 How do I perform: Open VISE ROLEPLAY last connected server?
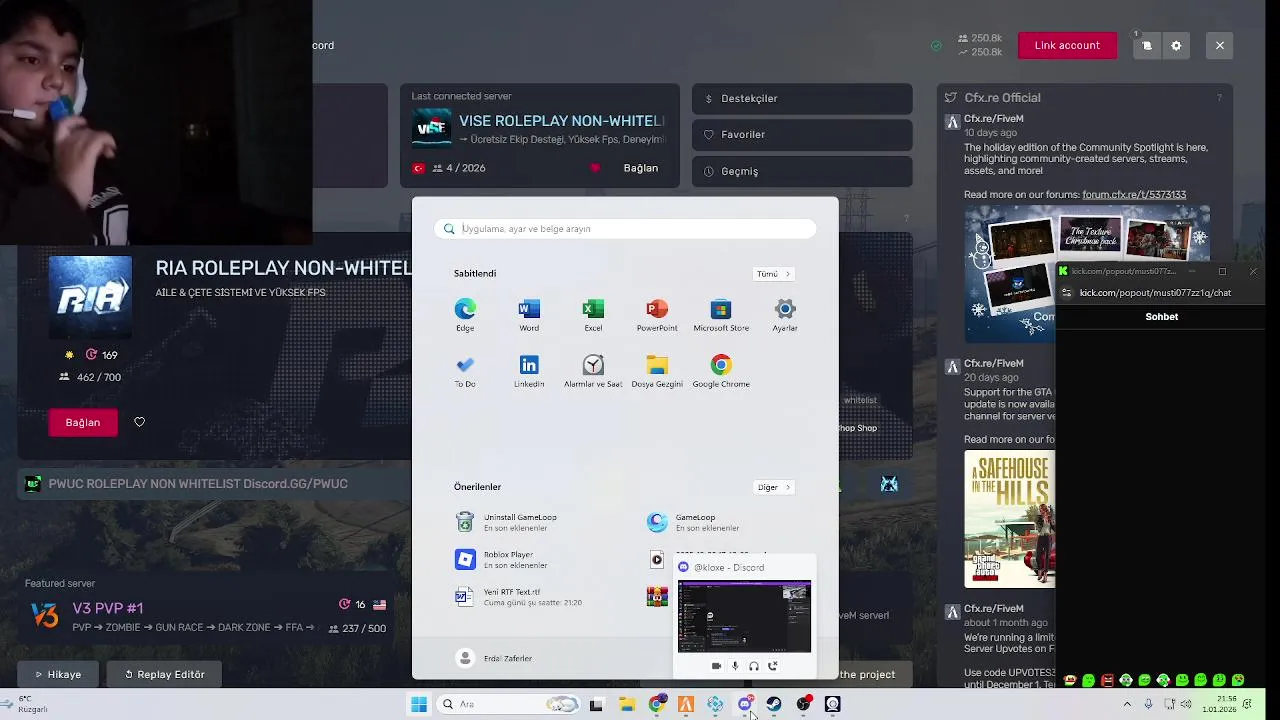[539, 135]
